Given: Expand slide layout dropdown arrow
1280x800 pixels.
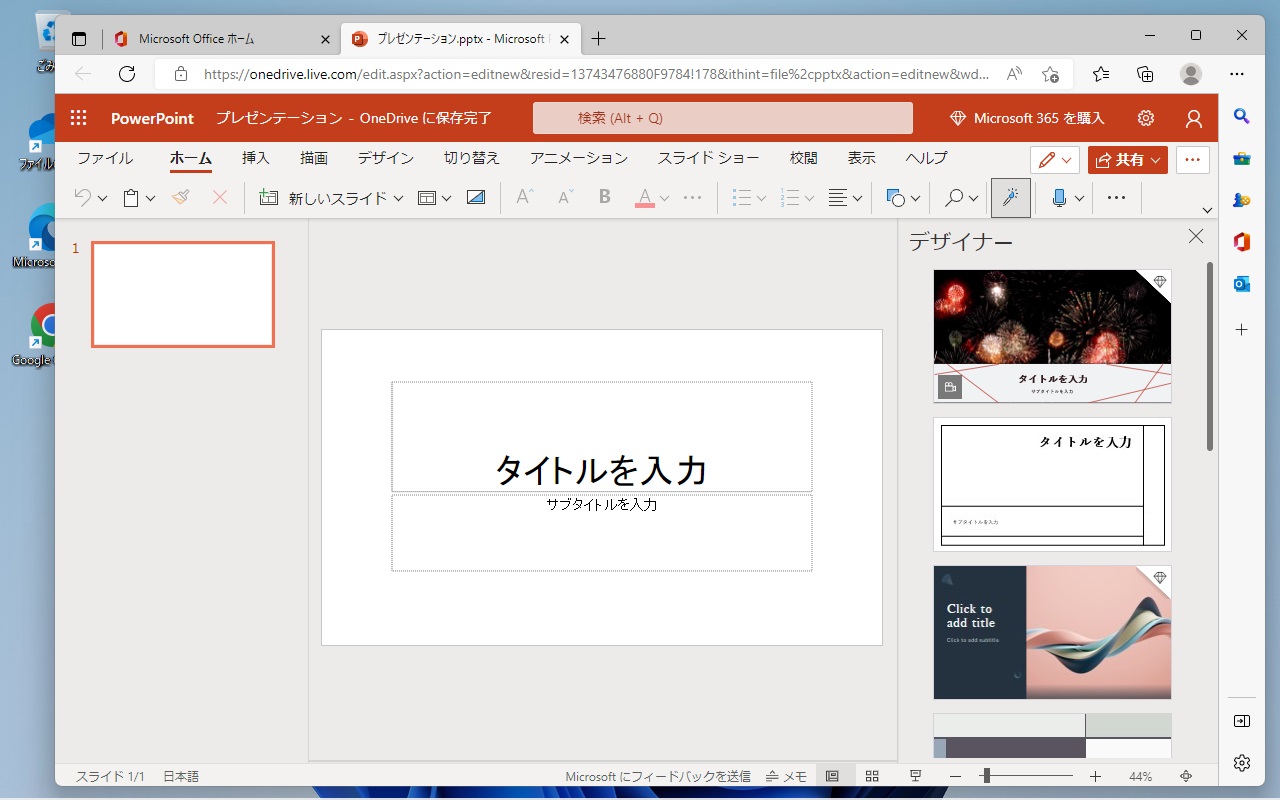Looking at the screenshot, I should [446, 199].
